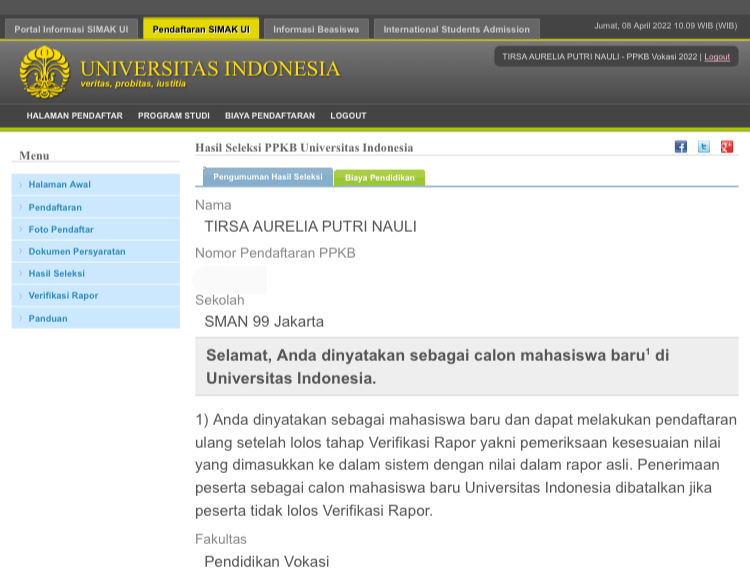Click the chevron next to Halaman Awal
The image size is (750, 581).
coord(21,185)
